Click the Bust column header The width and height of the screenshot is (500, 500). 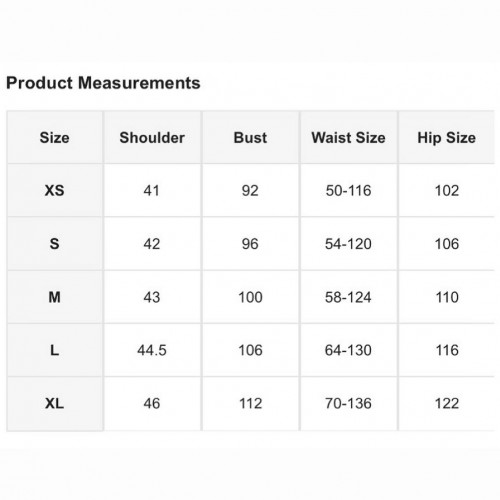(x=250, y=138)
